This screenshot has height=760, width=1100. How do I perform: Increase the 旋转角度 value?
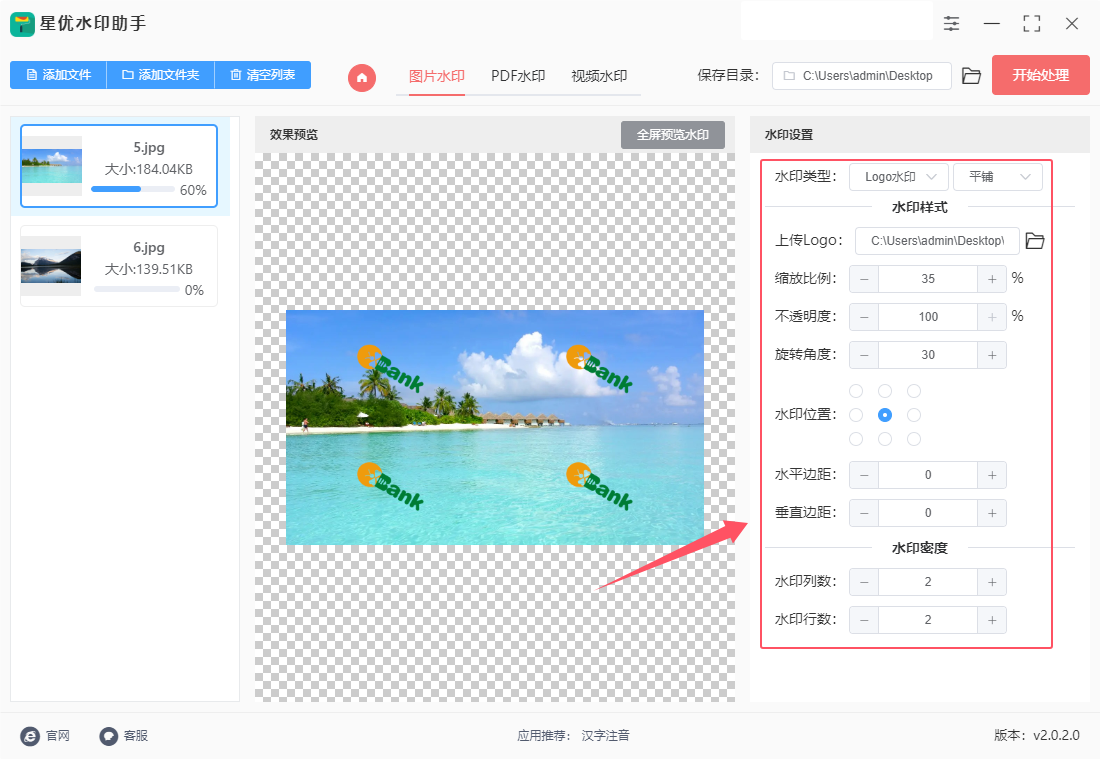(992, 355)
